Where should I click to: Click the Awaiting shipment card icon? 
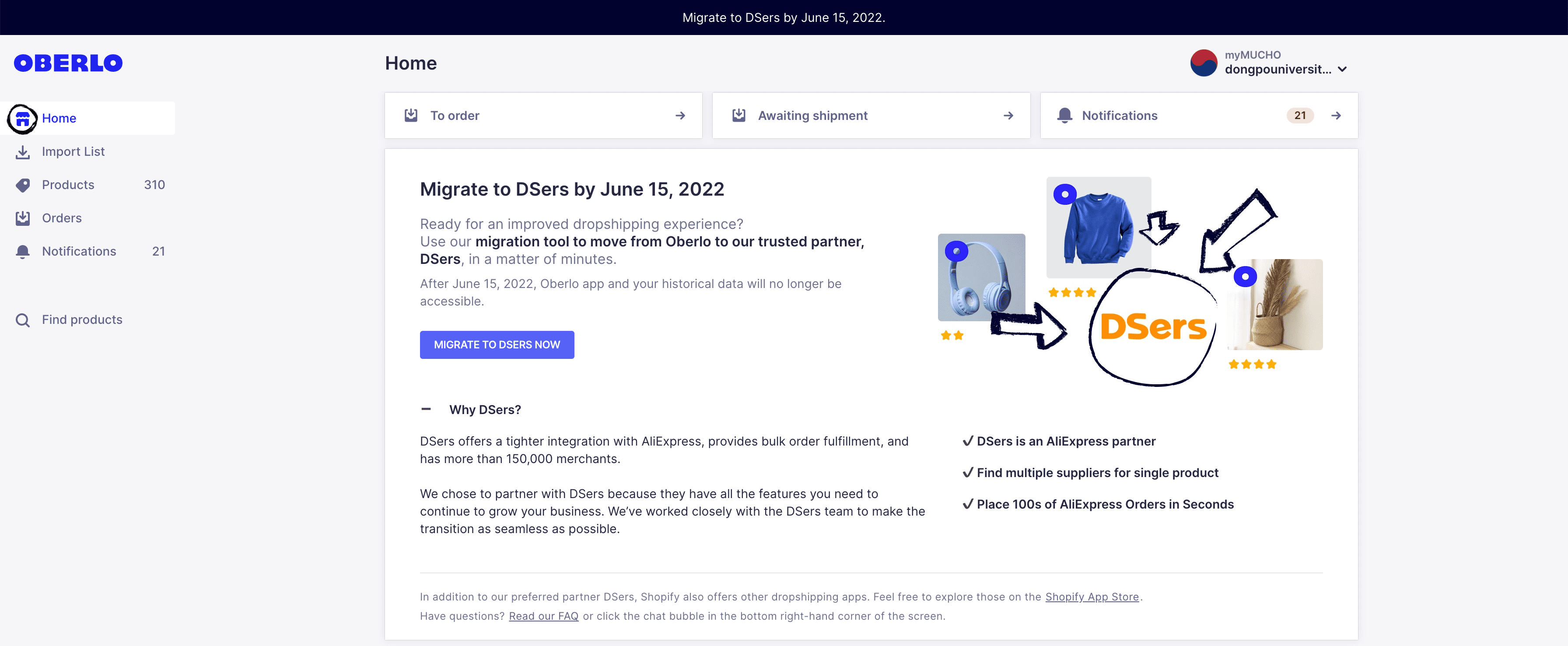(738, 116)
